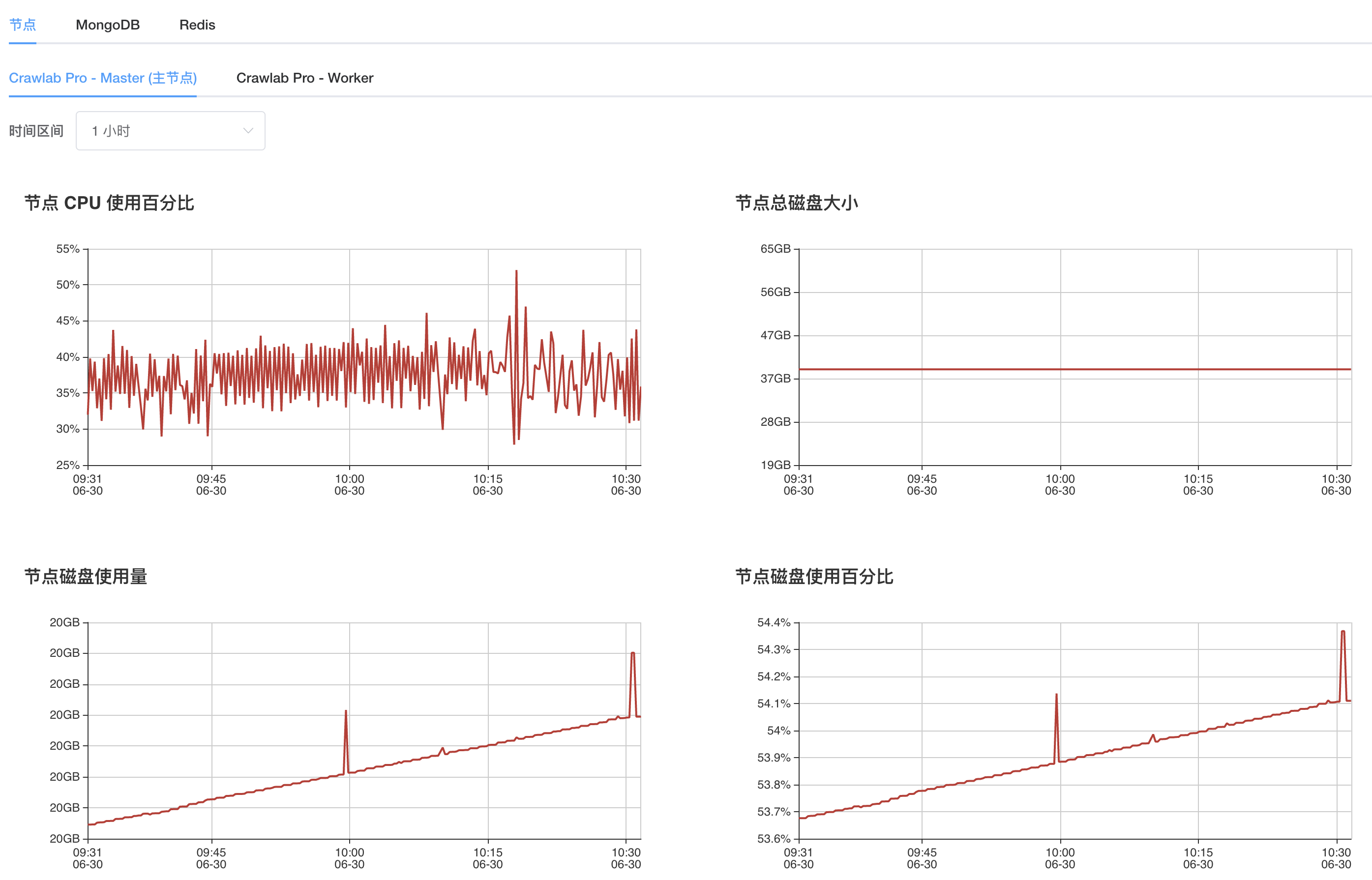Click the 10:30 peak in the disk usage percent chart
1372x880 pixels.
pos(1343,632)
